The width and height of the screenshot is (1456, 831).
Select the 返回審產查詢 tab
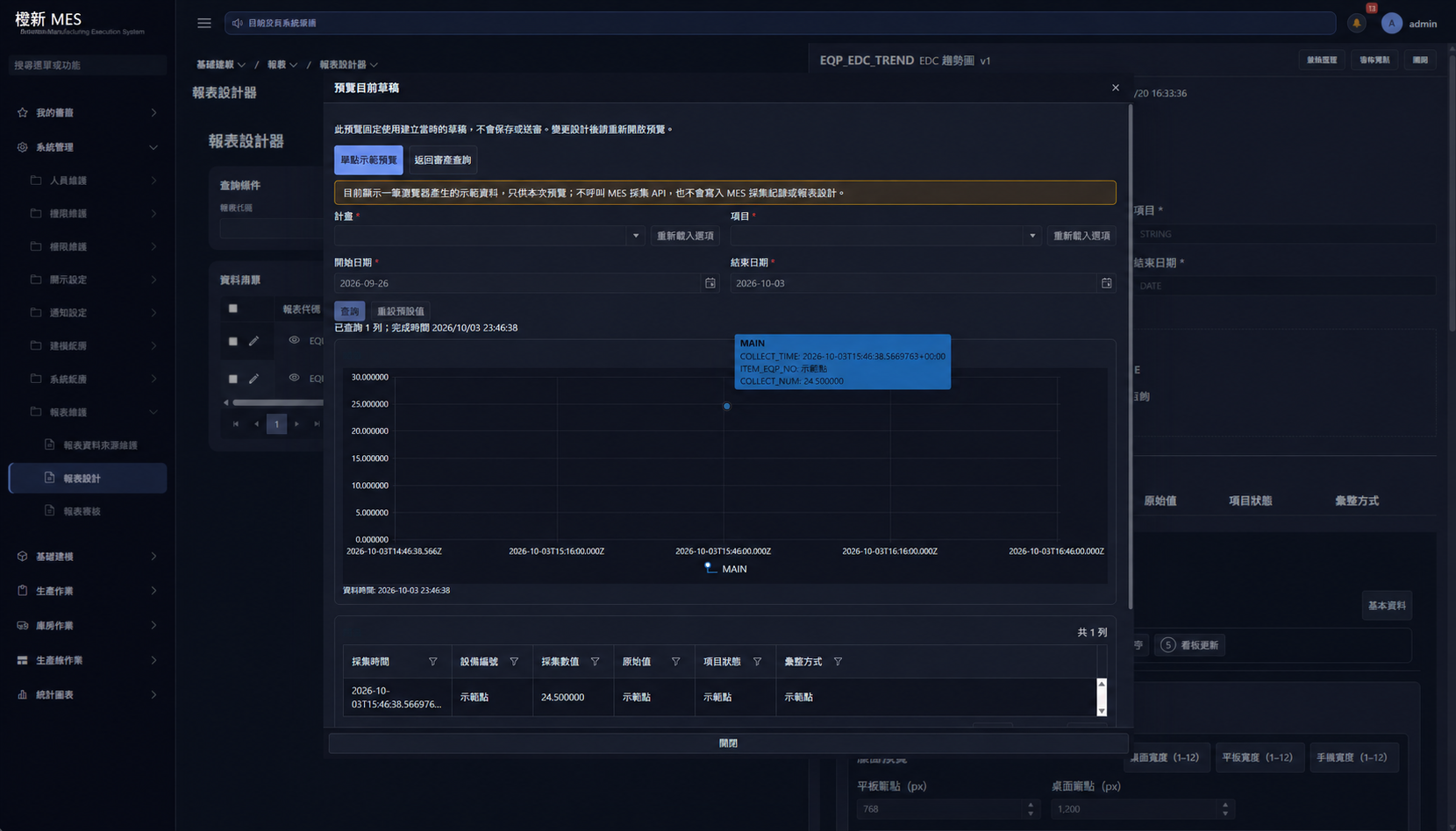tap(443, 160)
